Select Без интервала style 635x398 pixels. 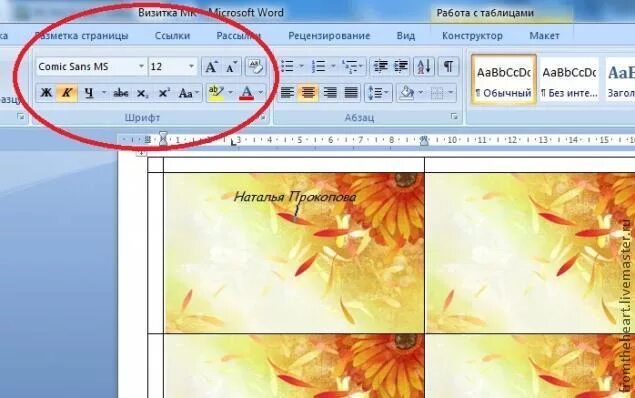tap(569, 80)
